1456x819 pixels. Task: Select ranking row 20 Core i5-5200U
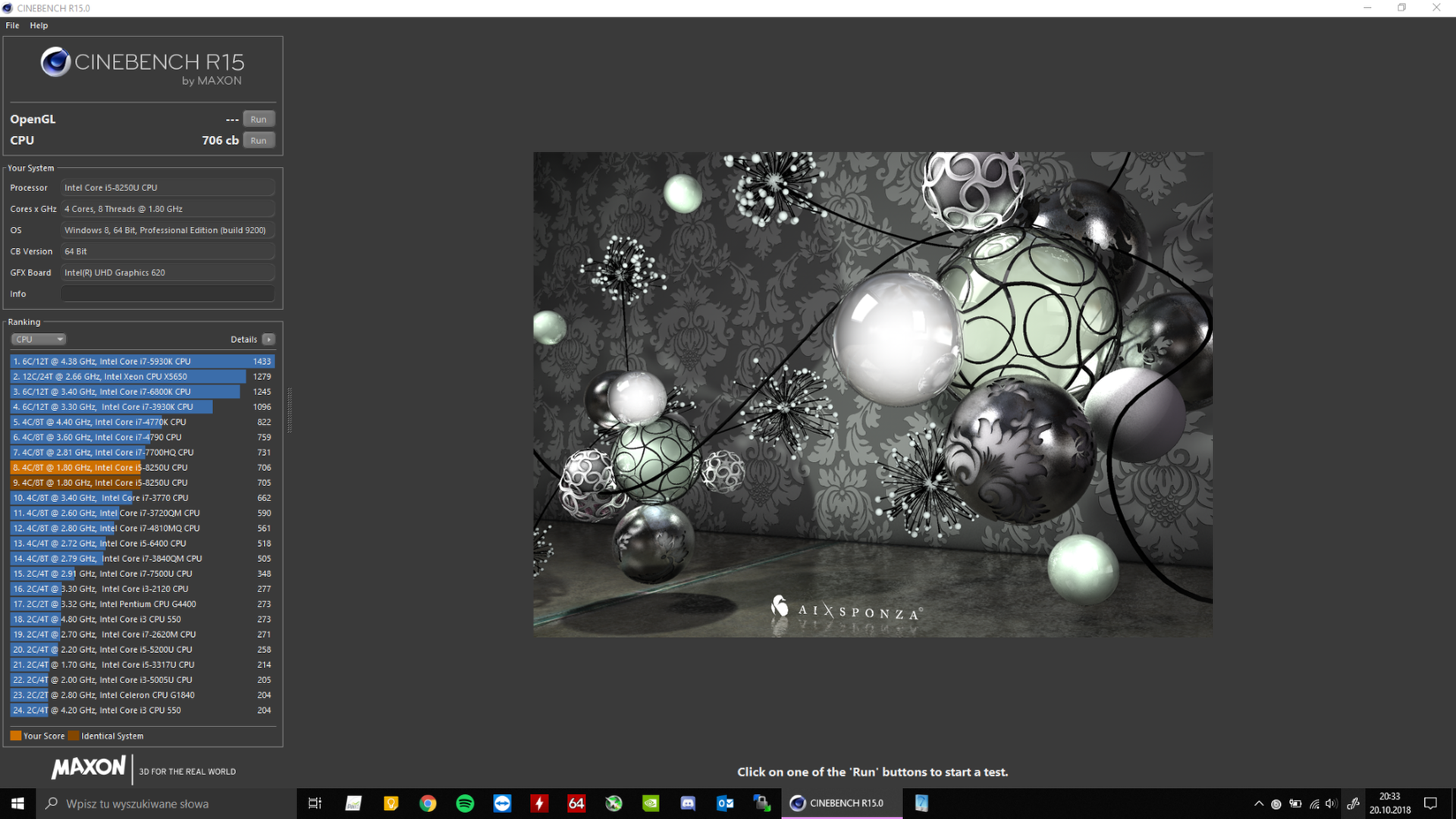pyautogui.click(x=143, y=649)
